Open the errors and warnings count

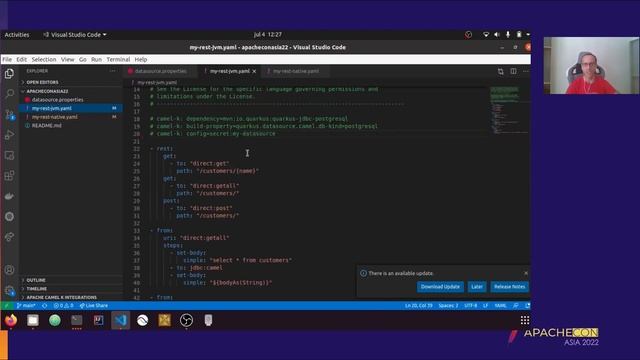[63, 306]
